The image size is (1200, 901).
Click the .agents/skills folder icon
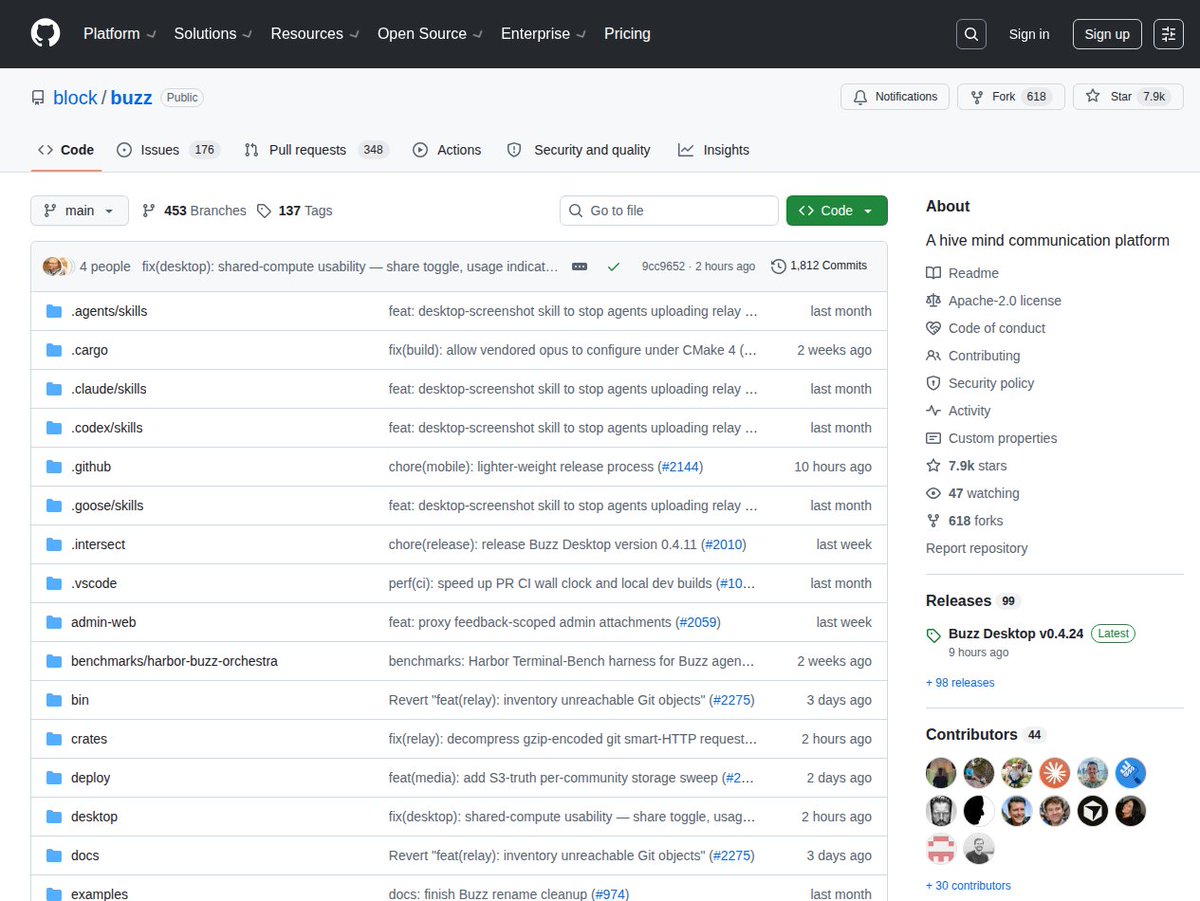pyautogui.click(x=54, y=311)
